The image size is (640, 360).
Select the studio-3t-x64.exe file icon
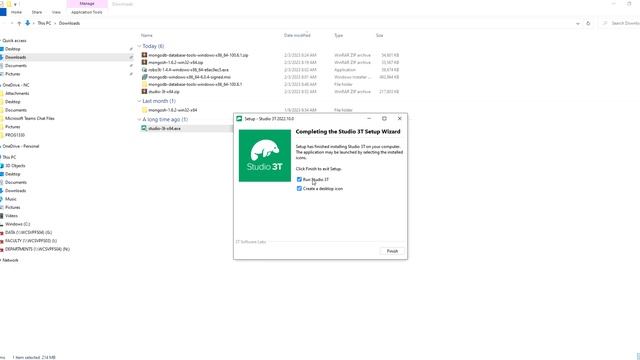(x=144, y=128)
